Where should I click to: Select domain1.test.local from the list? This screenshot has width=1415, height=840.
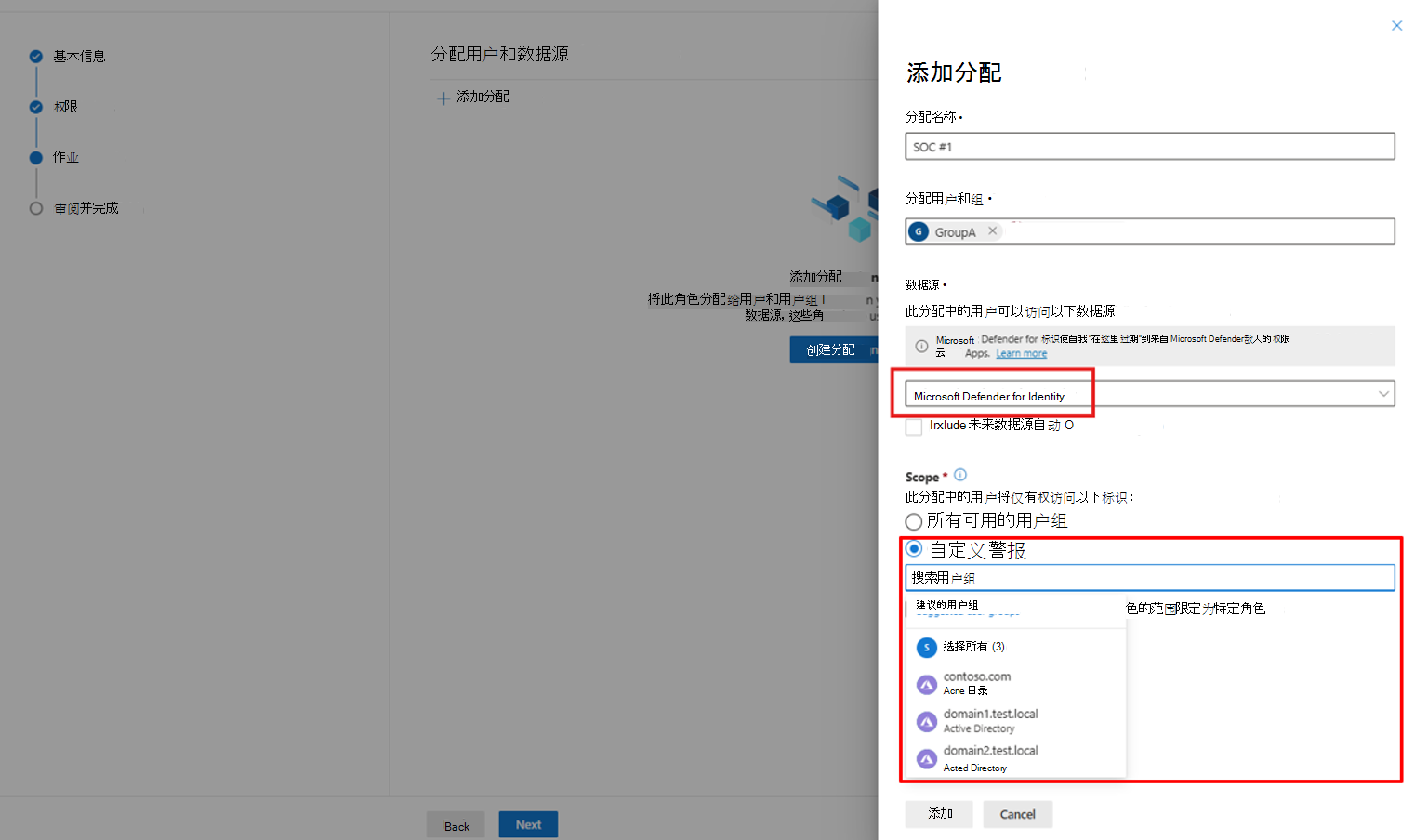pyautogui.click(x=1015, y=721)
